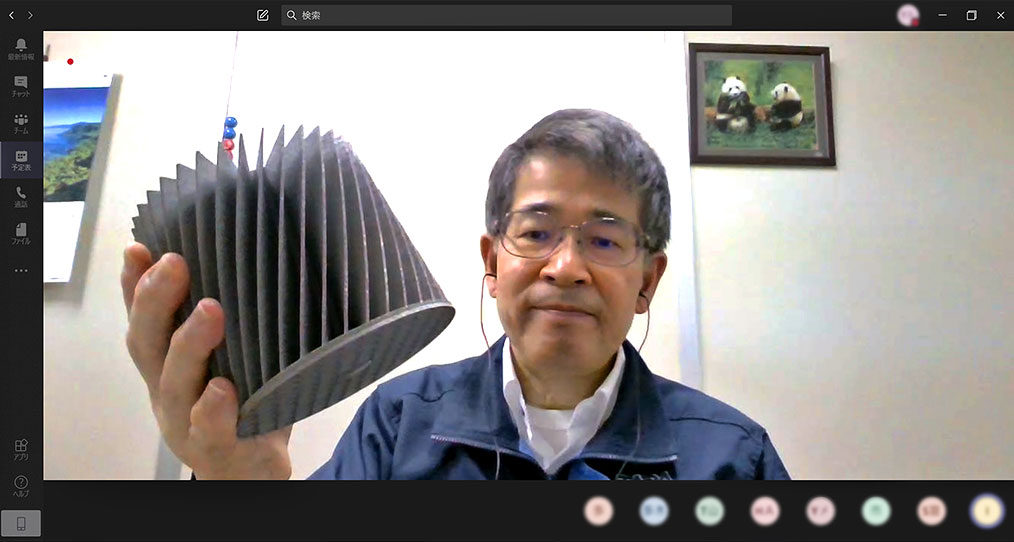The width and height of the screenshot is (1014, 542).
Task: Maximize the Teams window
Action: (971, 15)
